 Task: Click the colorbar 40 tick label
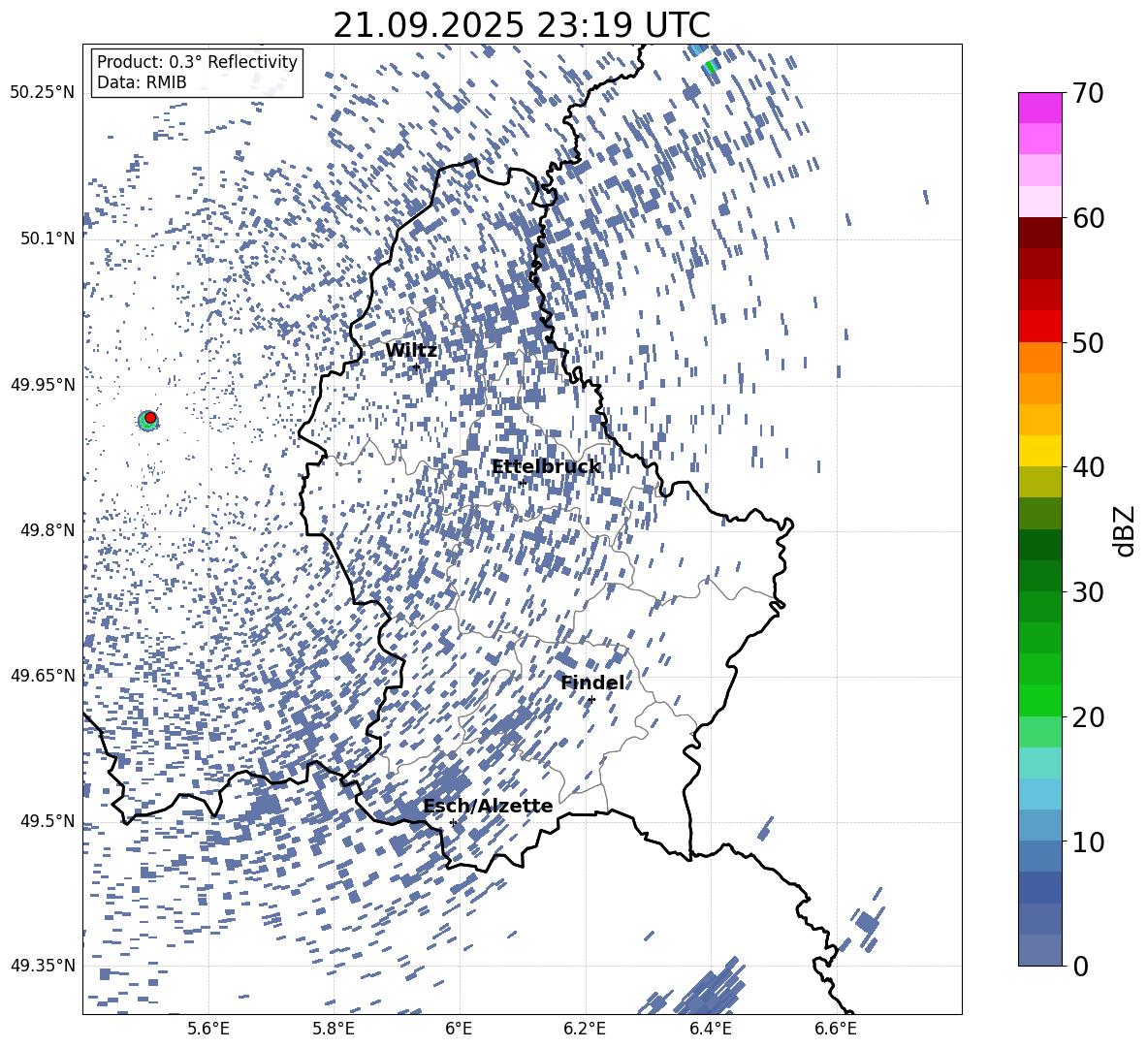point(1089,467)
